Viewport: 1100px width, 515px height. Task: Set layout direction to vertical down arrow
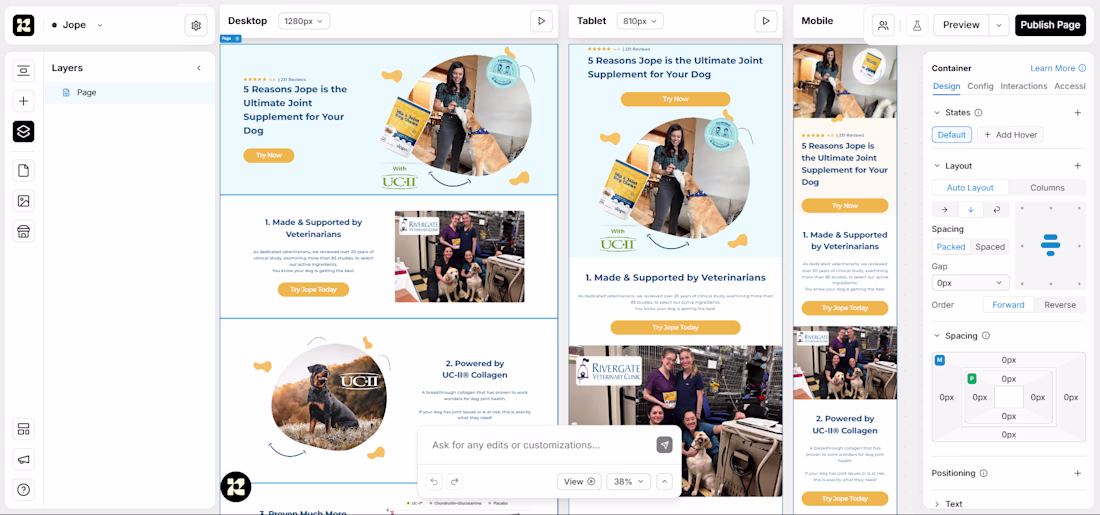tap(971, 210)
